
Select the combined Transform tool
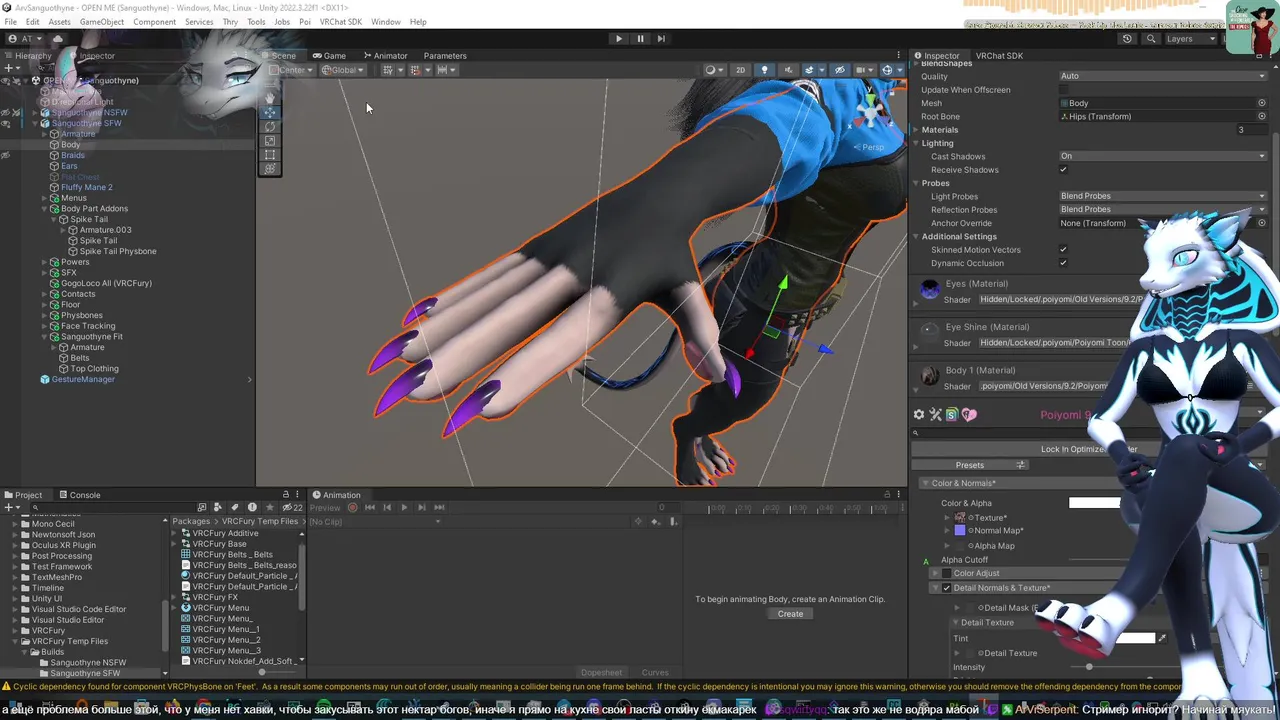point(269,169)
